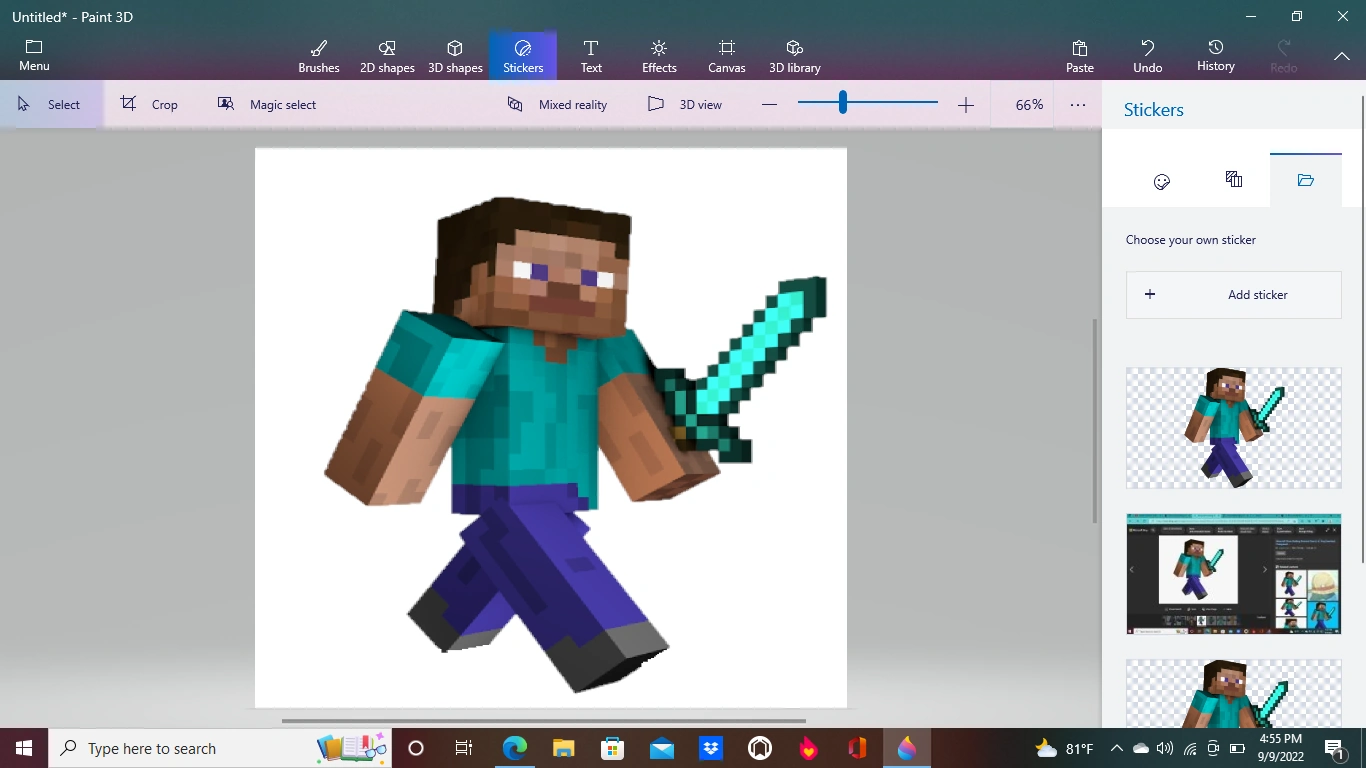Activate the Magic select tool
This screenshot has width=1366, height=768.
coord(267,103)
